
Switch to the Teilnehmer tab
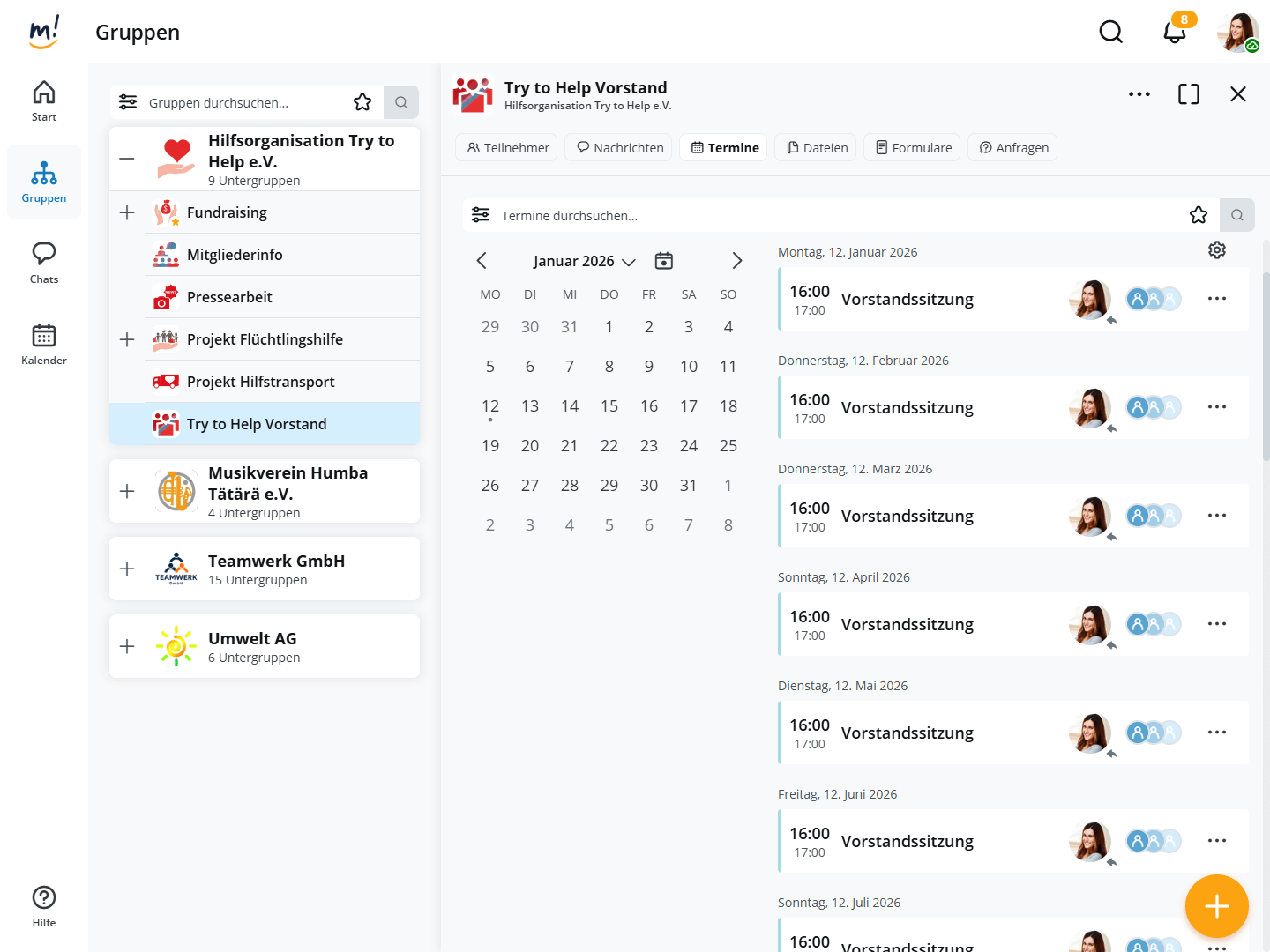tap(507, 148)
